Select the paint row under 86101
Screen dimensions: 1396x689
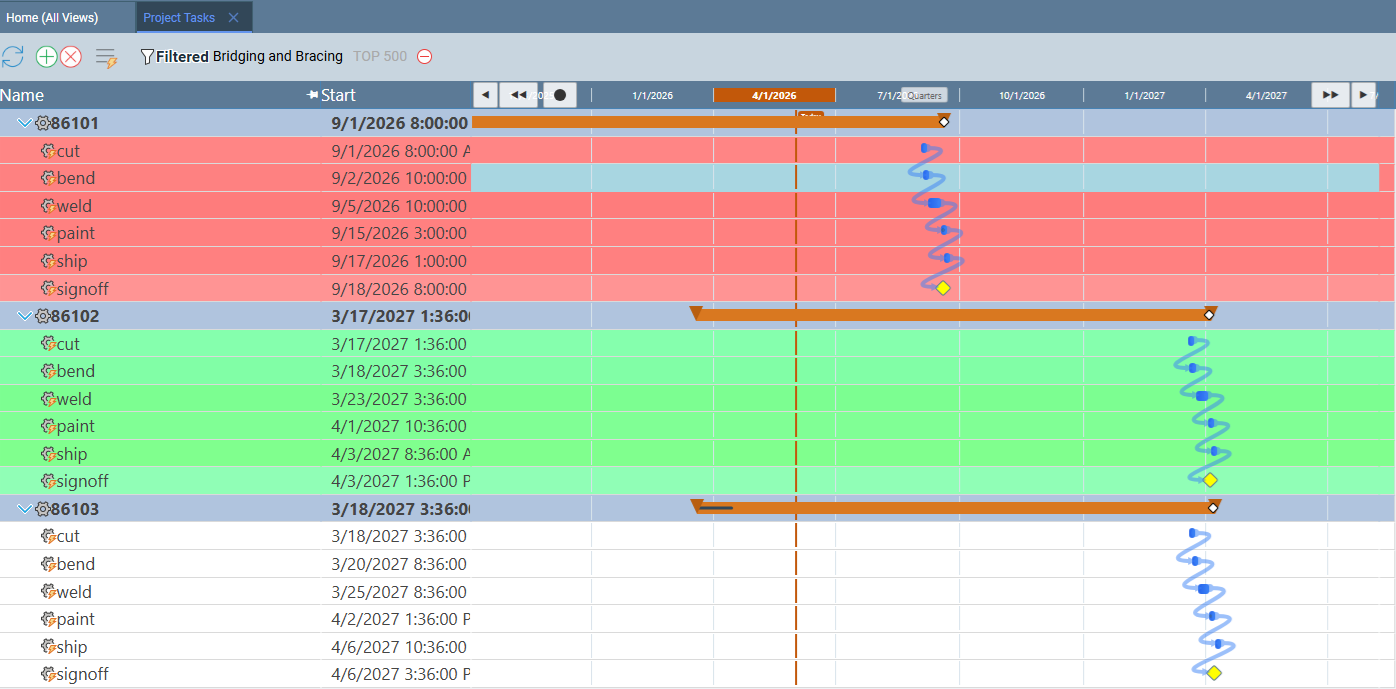pyautogui.click(x=698, y=233)
